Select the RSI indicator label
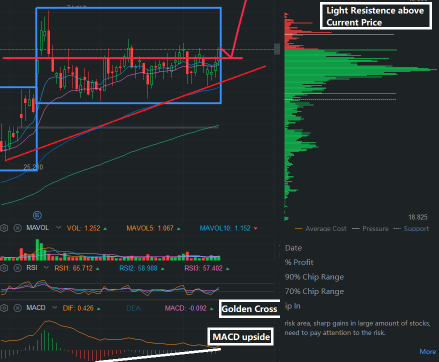This screenshot has height=362, width=439. click(x=32, y=268)
